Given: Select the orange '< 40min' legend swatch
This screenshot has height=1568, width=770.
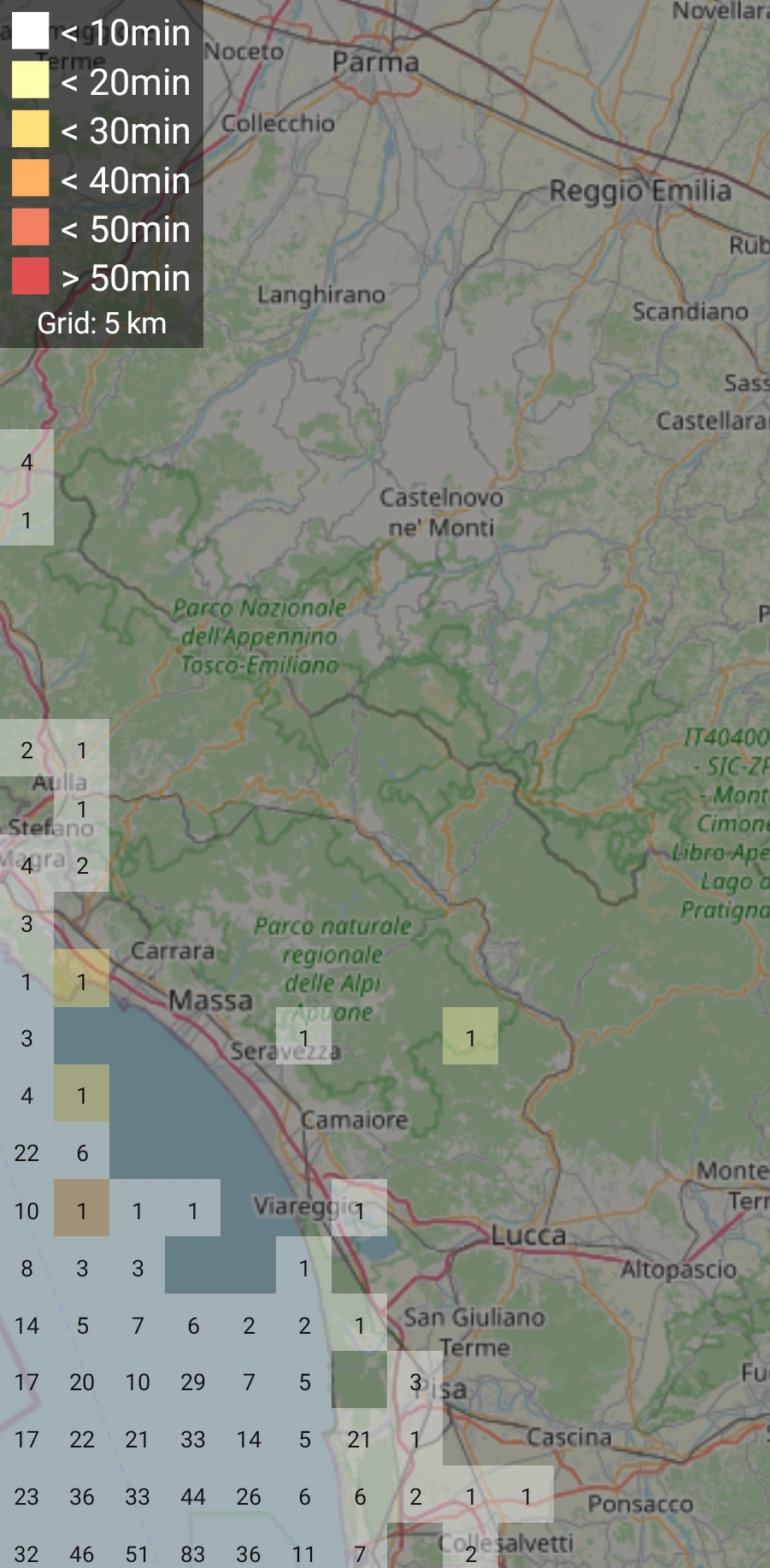Looking at the screenshot, I should tap(30, 180).
